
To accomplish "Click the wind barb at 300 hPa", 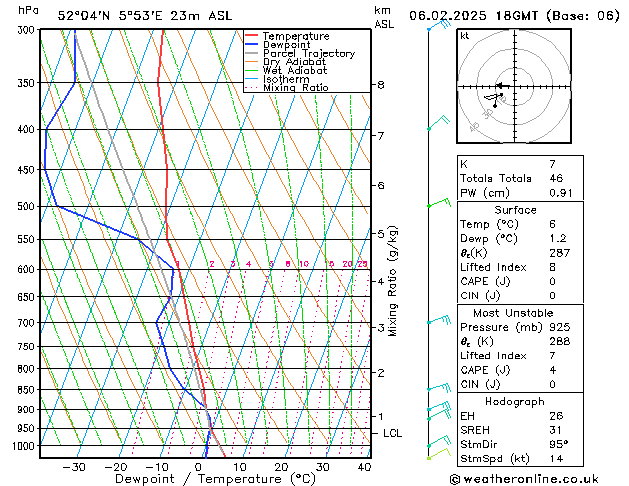I will (x=439, y=25).
